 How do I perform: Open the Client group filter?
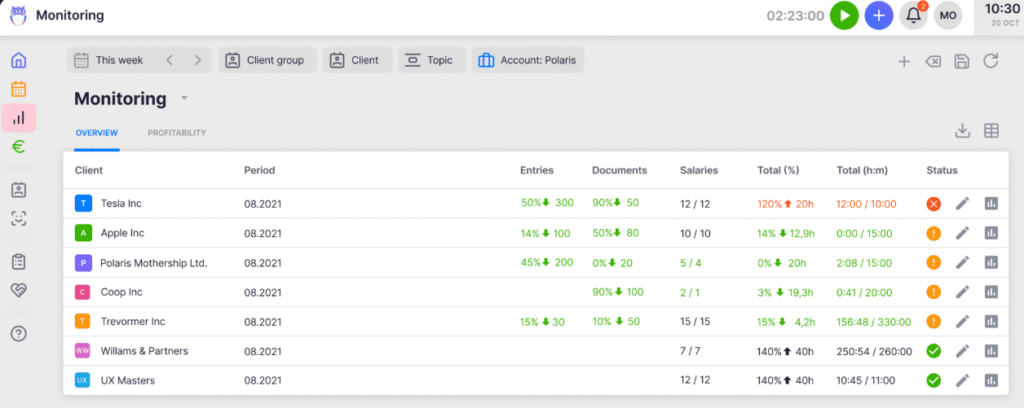tap(267, 60)
